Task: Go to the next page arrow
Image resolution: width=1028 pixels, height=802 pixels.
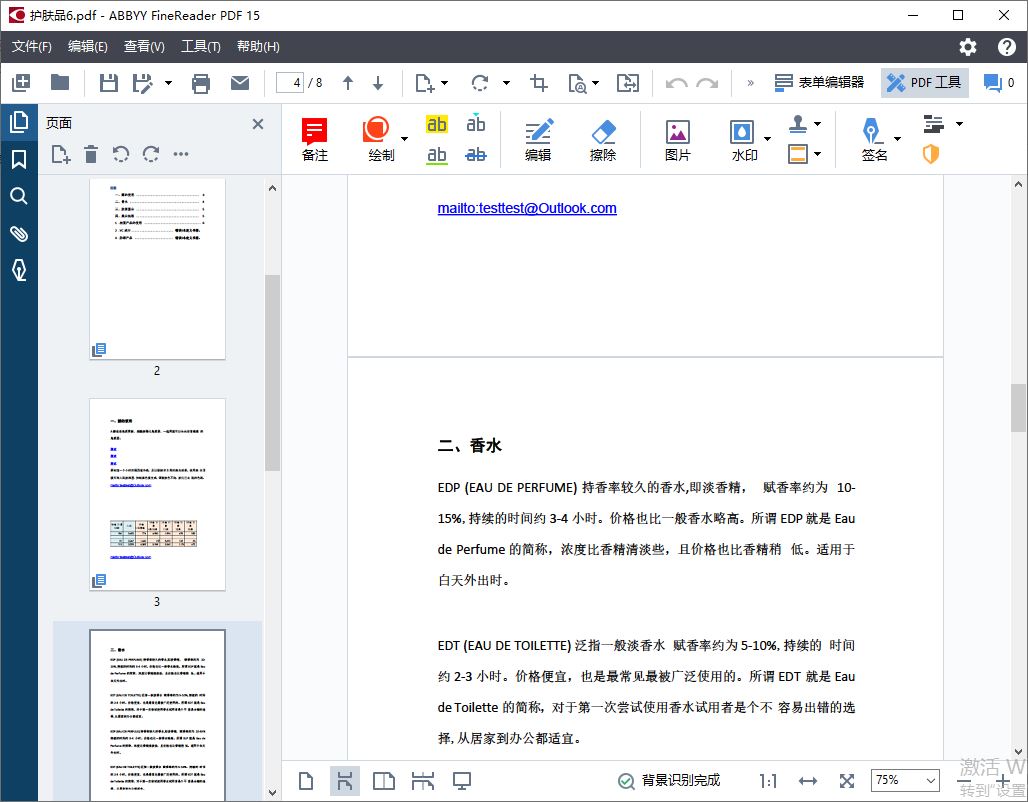Action: [x=378, y=83]
